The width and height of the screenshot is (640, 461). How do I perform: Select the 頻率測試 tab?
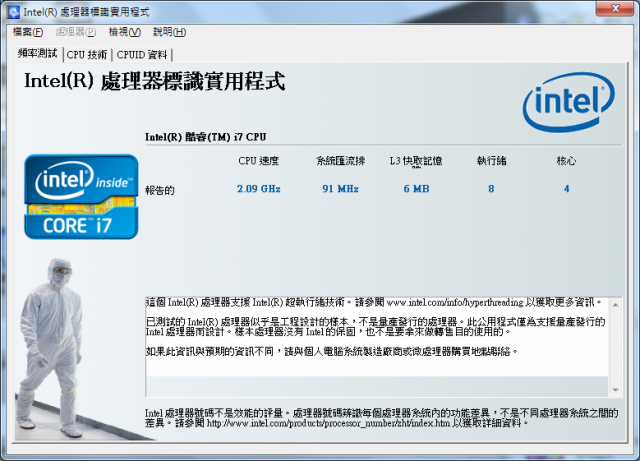(38, 53)
